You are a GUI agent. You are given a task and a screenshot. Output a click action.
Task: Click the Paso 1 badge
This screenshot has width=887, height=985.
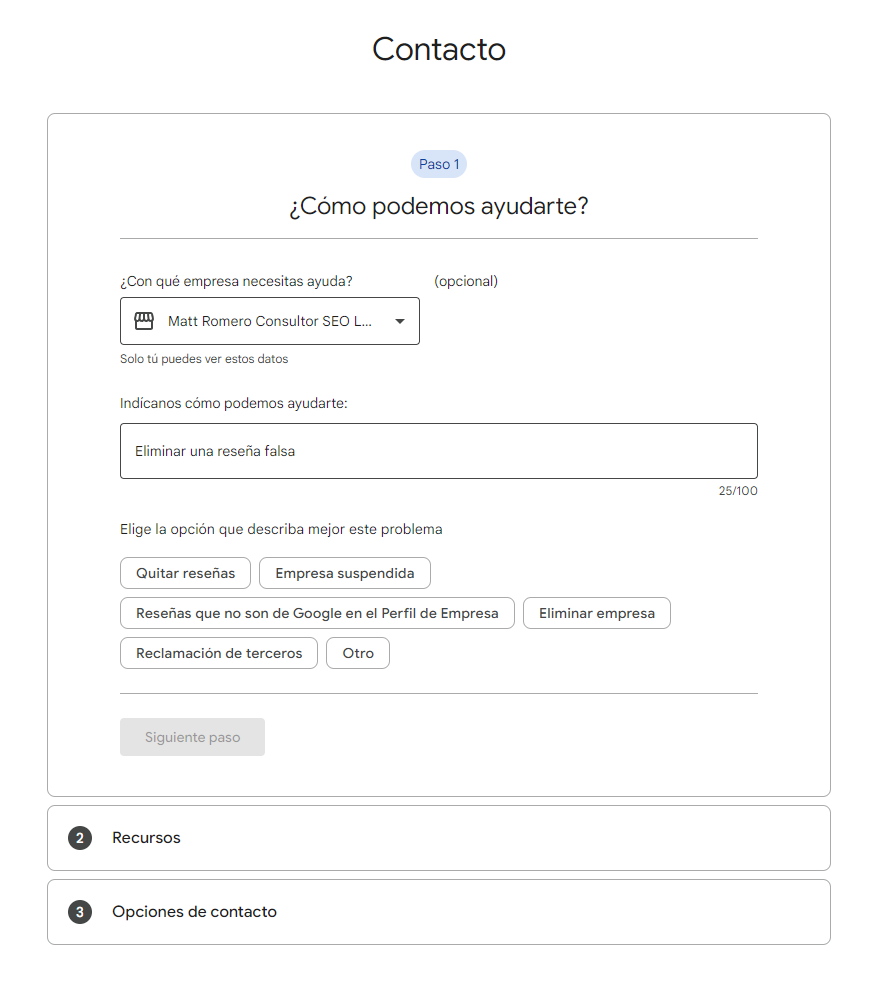(439, 164)
